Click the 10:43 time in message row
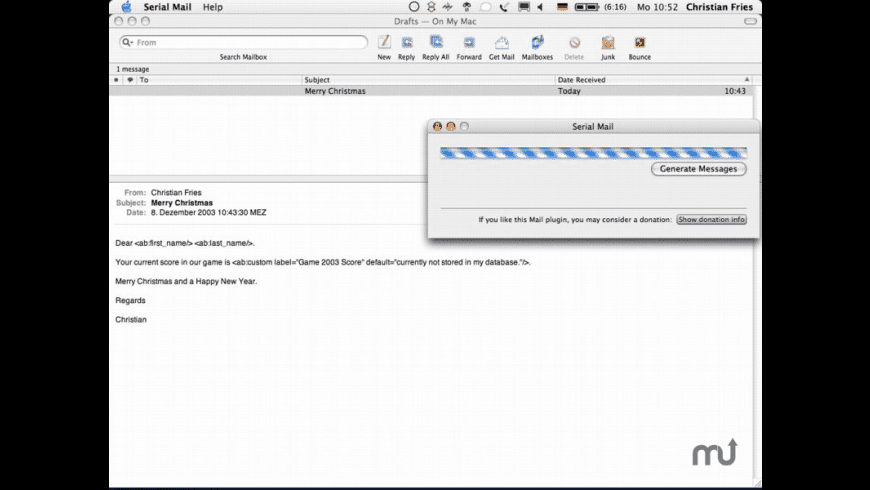This screenshot has width=870, height=490. pos(735,91)
